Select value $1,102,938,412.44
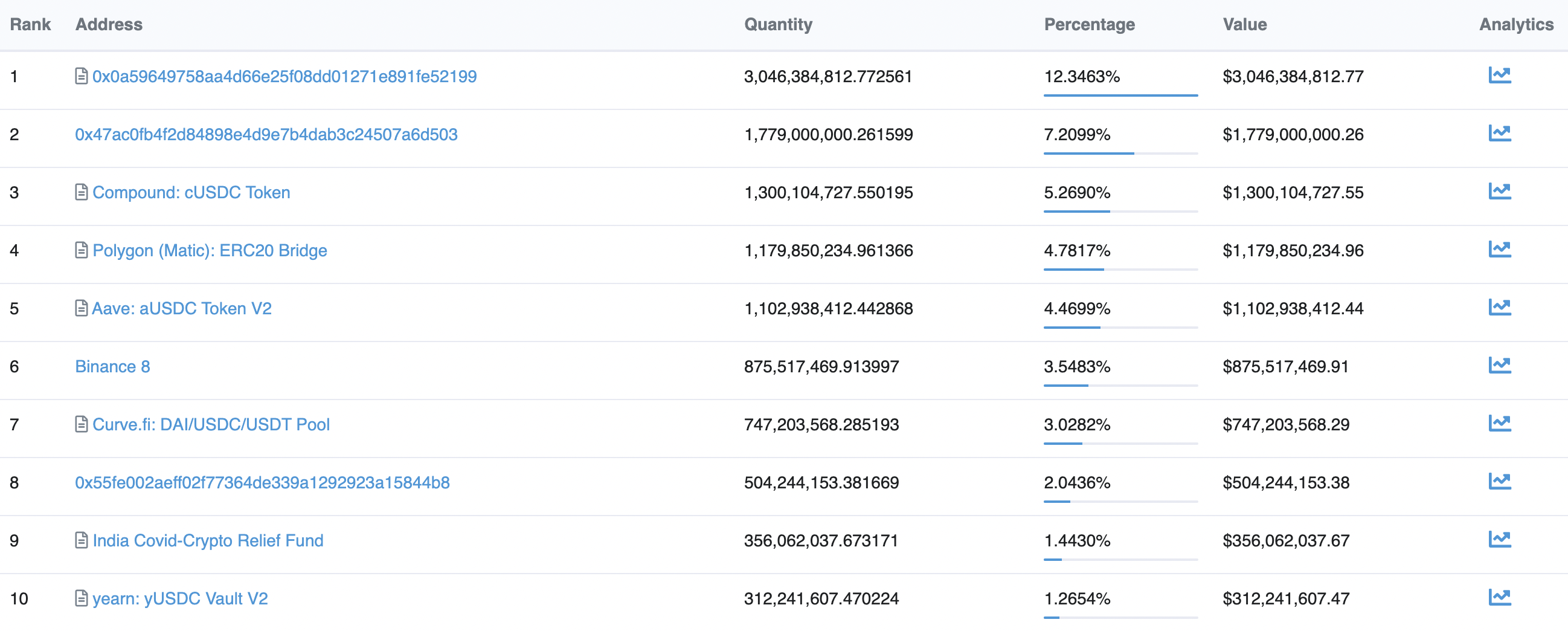 coord(1293,309)
